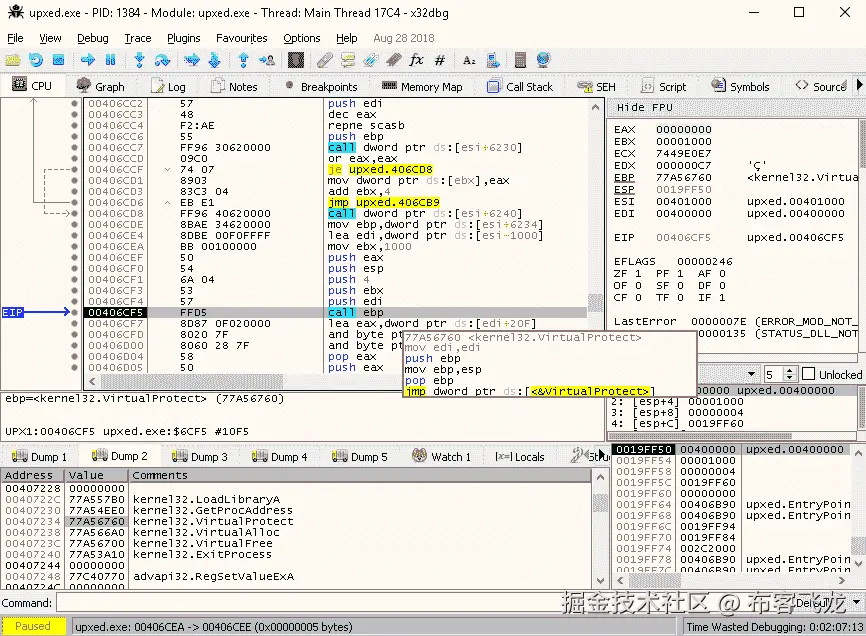
Task: Open Functions via the fx icon
Action: click(x=416, y=60)
